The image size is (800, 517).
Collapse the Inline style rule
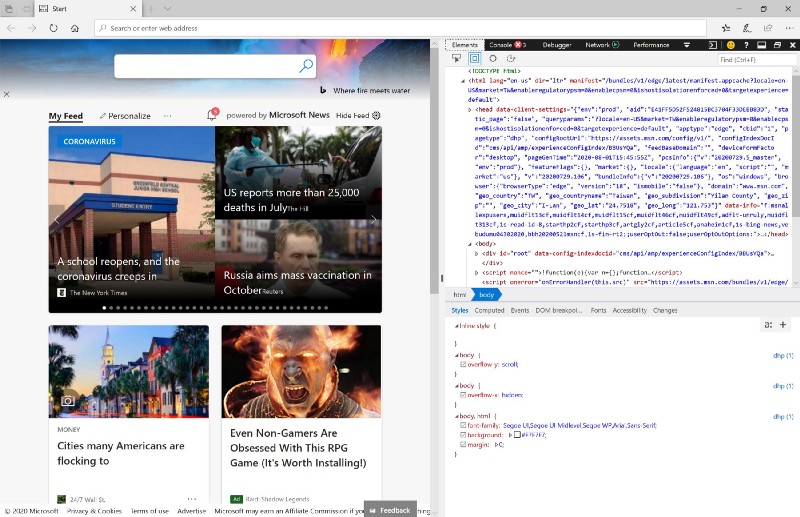[x=457, y=326]
